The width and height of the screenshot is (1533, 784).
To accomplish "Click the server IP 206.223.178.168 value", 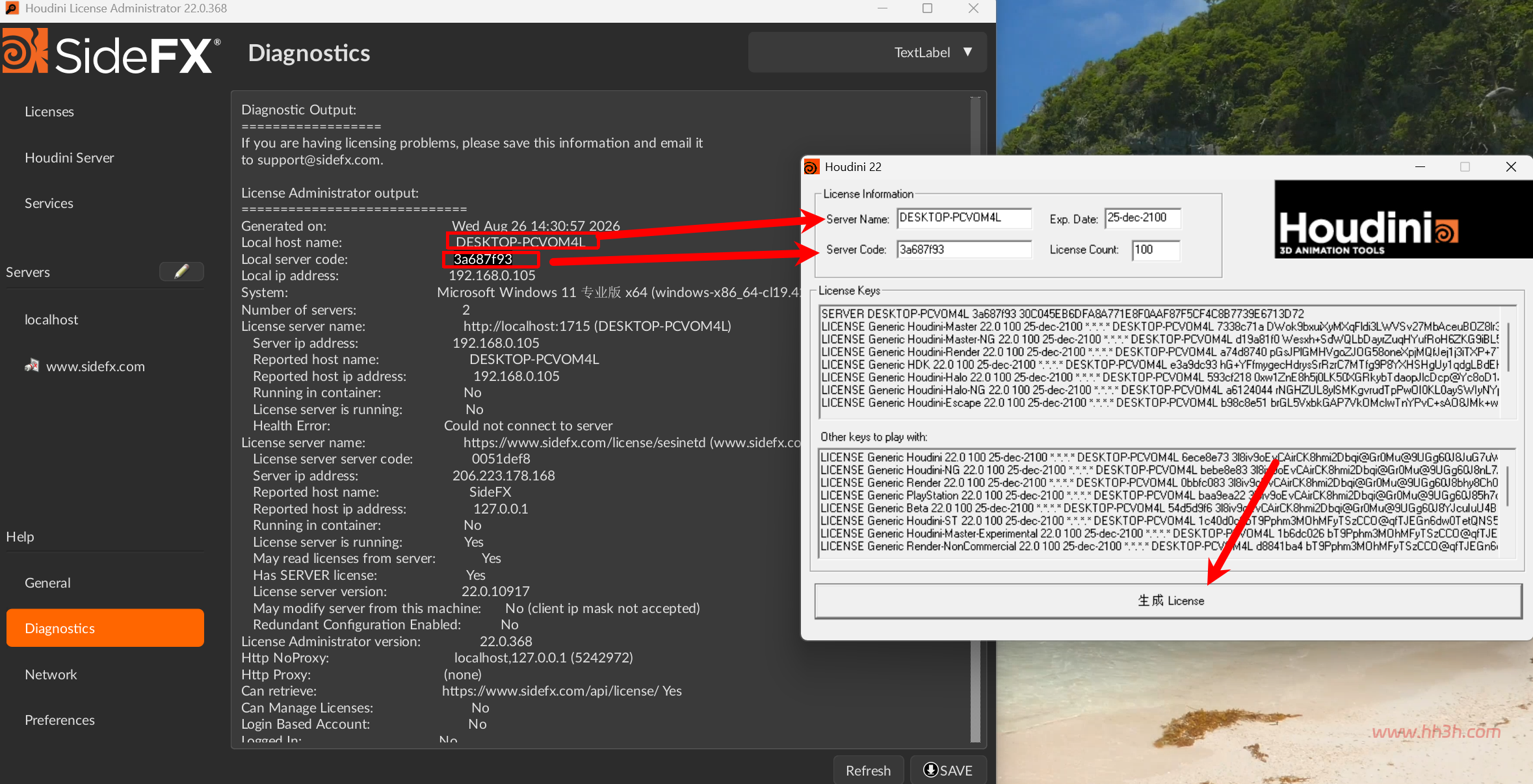I will coord(504,476).
